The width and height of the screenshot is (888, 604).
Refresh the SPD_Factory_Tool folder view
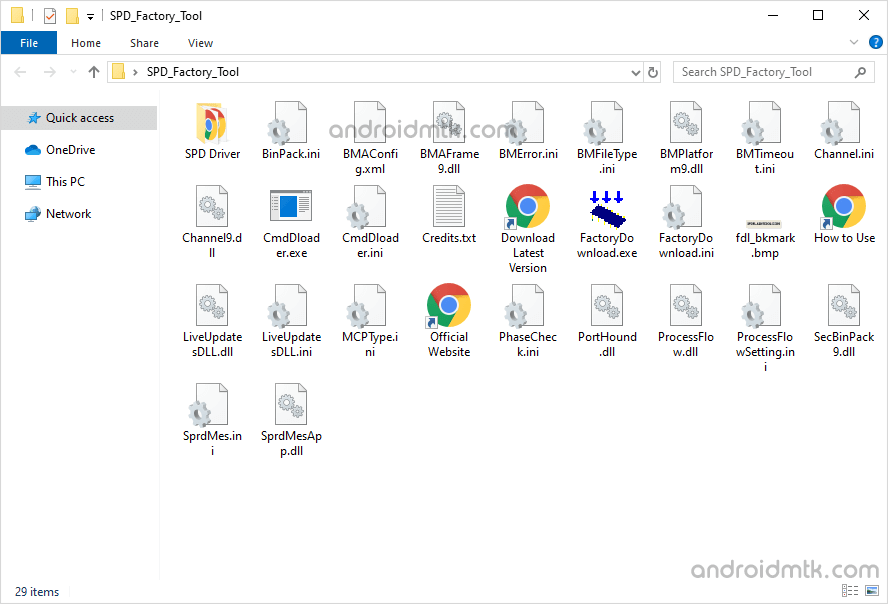pyautogui.click(x=653, y=72)
